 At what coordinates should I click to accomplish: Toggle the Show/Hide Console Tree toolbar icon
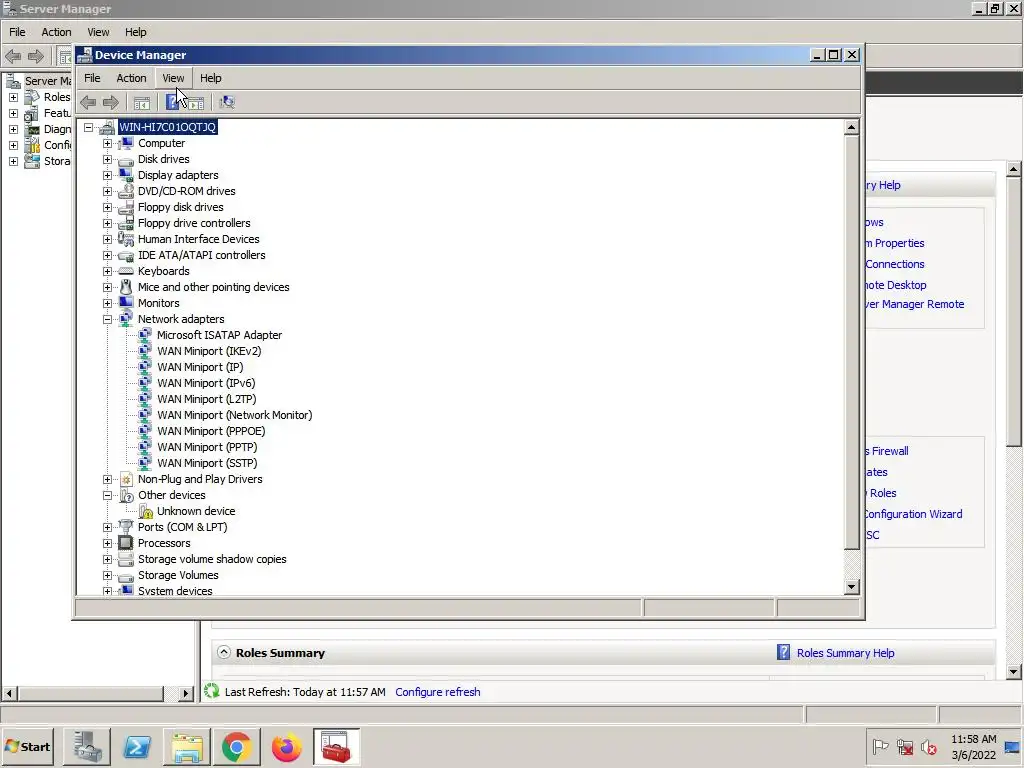coord(142,103)
